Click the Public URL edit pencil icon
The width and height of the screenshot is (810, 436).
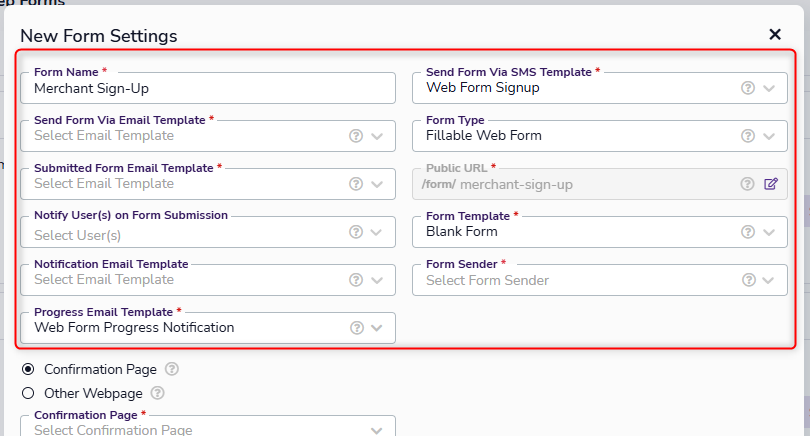pyautogui.click(x=770, y=184)
